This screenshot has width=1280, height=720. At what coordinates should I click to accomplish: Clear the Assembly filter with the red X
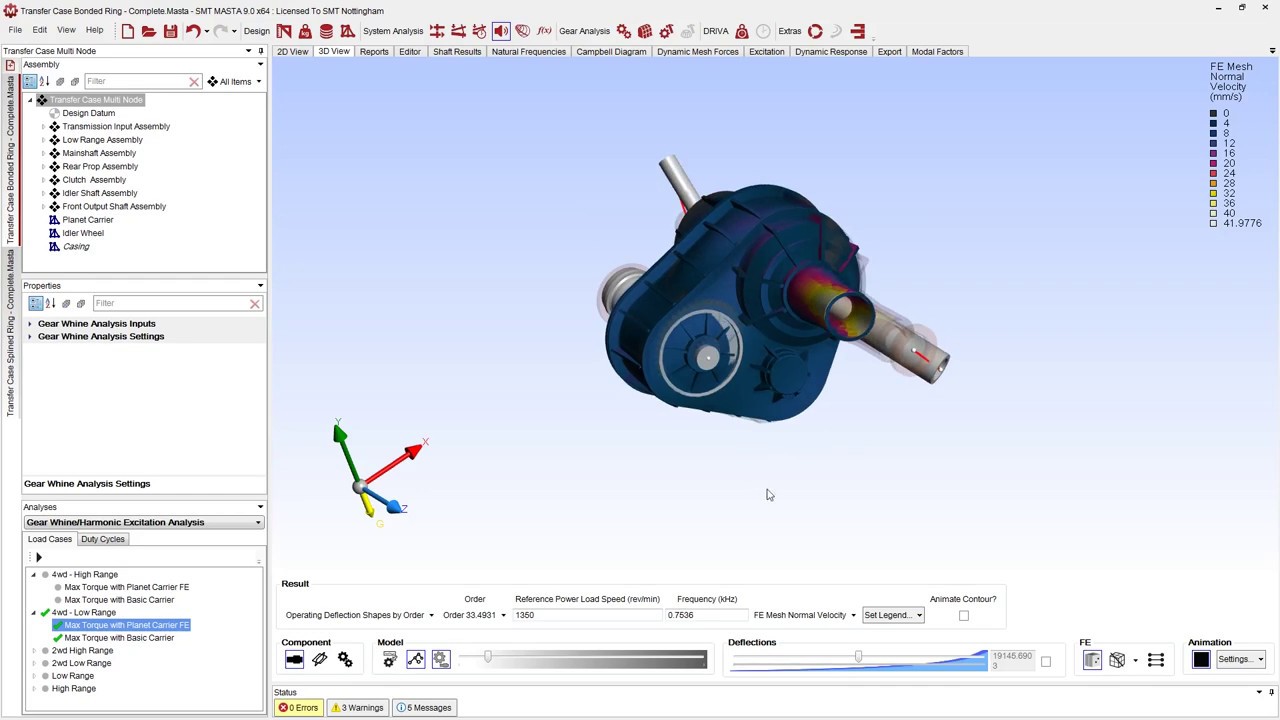(x=194, y=82)
